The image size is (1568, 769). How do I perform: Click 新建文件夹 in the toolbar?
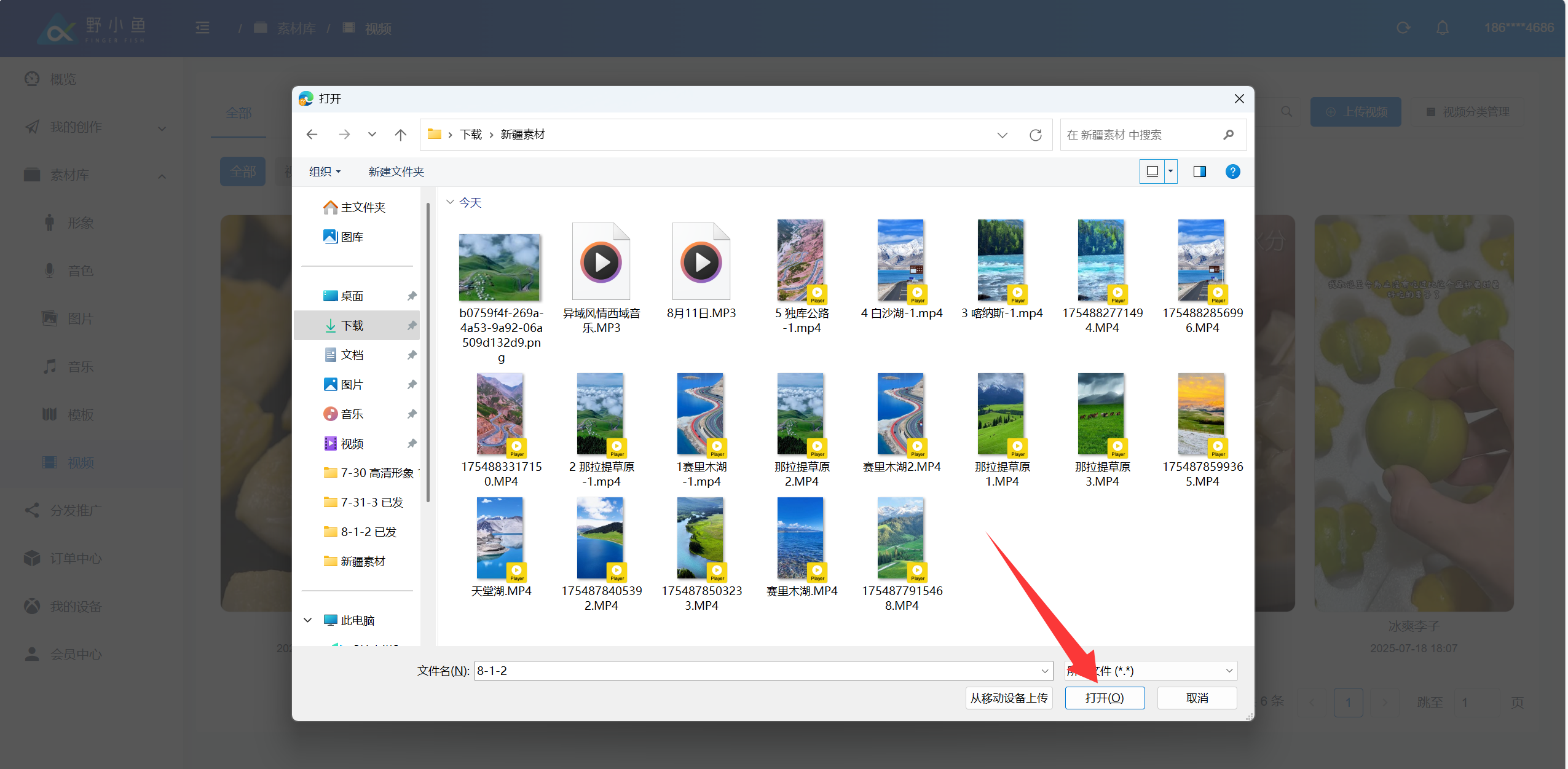coord(396,172)
